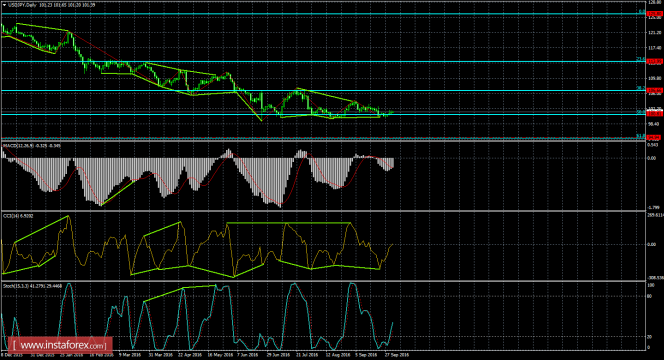Open the www.instaforex.com watermark link
Image resolution: width=664 pixels, height=360 pixels.
60,345
